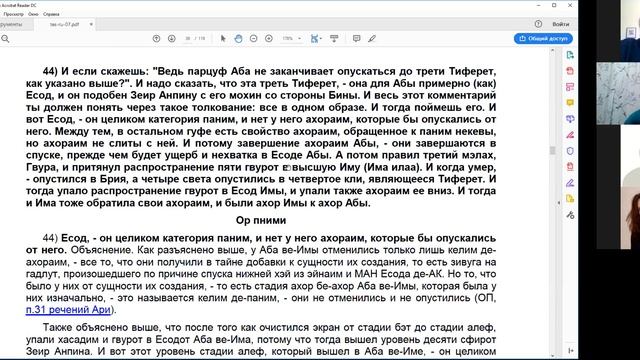Minimize the Acrobat Reader window
640x360 pixels.
click(x=538, y=5)
